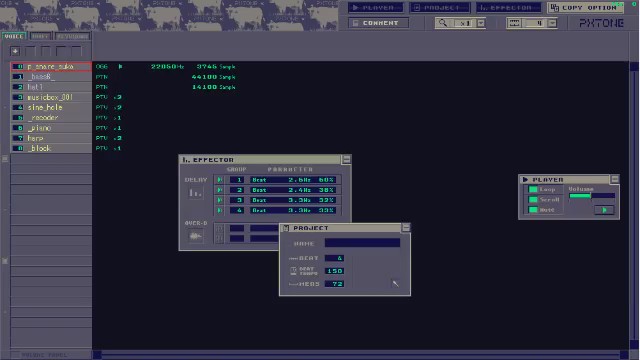Viewport: 640px width, 360px height.
Task: Toggle the Mute option in Player
Action: point(533,210)
